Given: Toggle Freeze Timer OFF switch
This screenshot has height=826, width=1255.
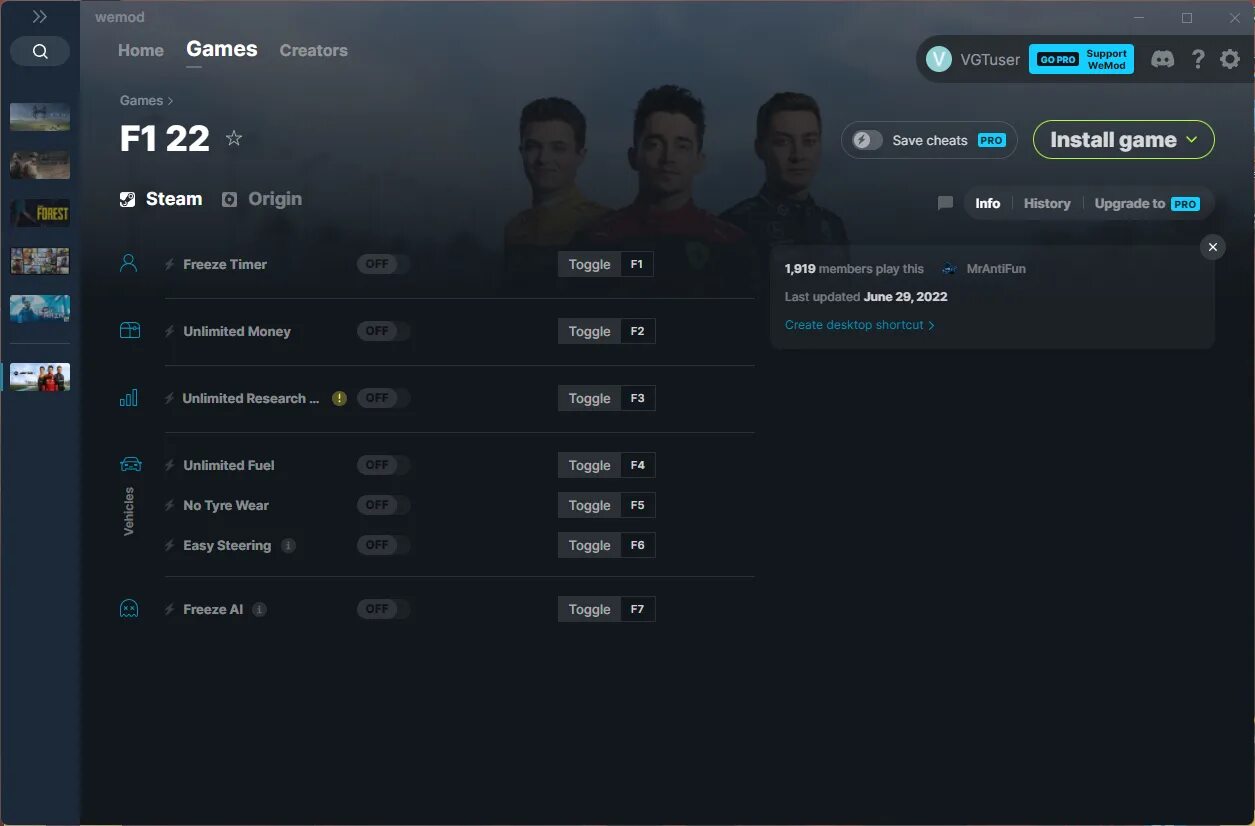Looking at the screenshot, I should [x=383, y=264].
